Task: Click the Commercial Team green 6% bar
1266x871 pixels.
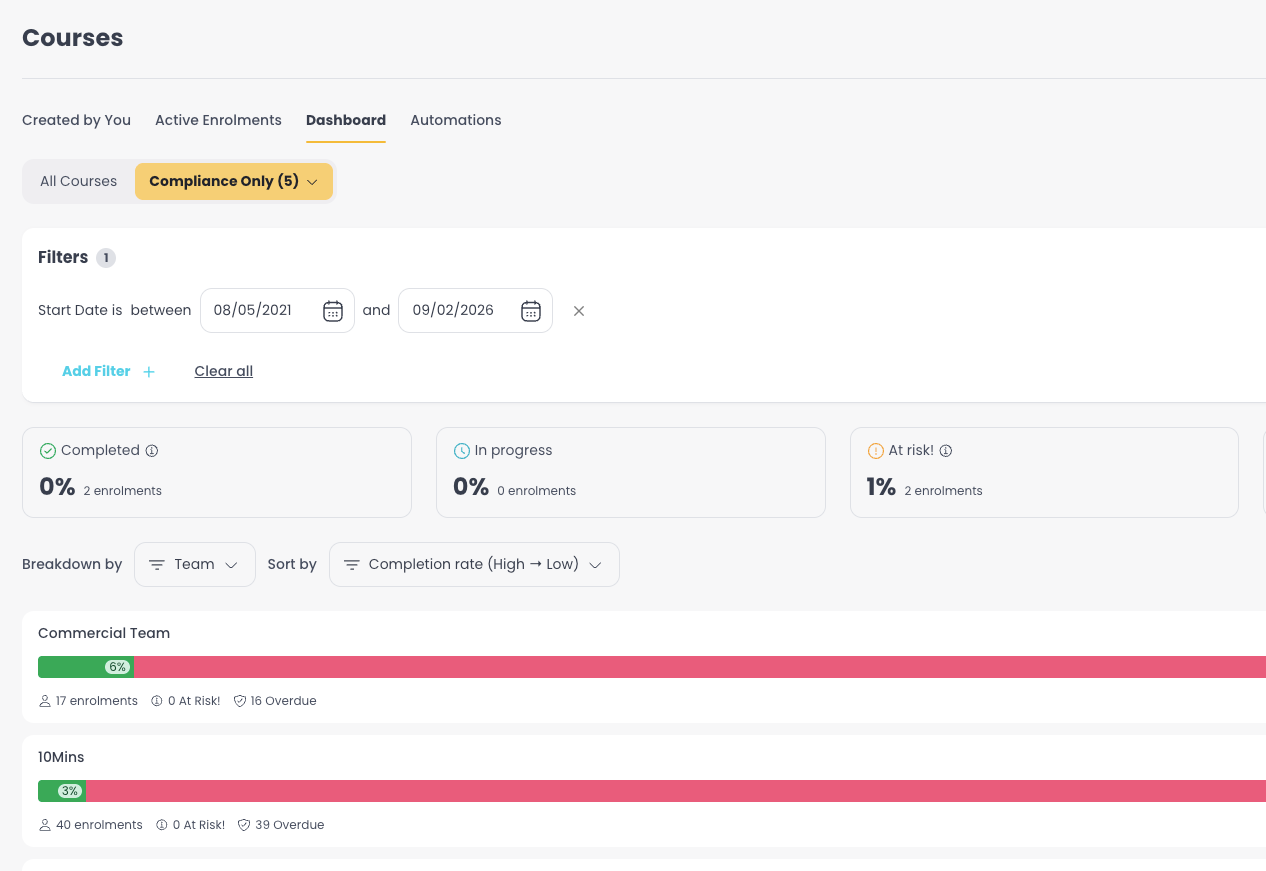Action: click(x=86, y=667)
